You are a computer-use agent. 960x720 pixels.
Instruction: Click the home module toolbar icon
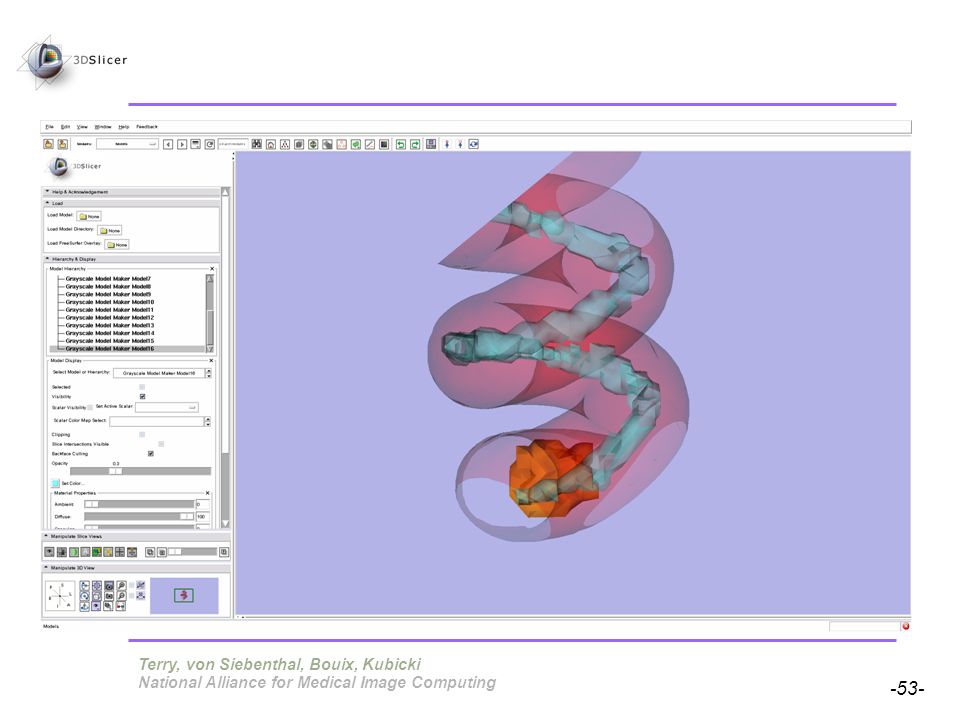click(271, 144)
